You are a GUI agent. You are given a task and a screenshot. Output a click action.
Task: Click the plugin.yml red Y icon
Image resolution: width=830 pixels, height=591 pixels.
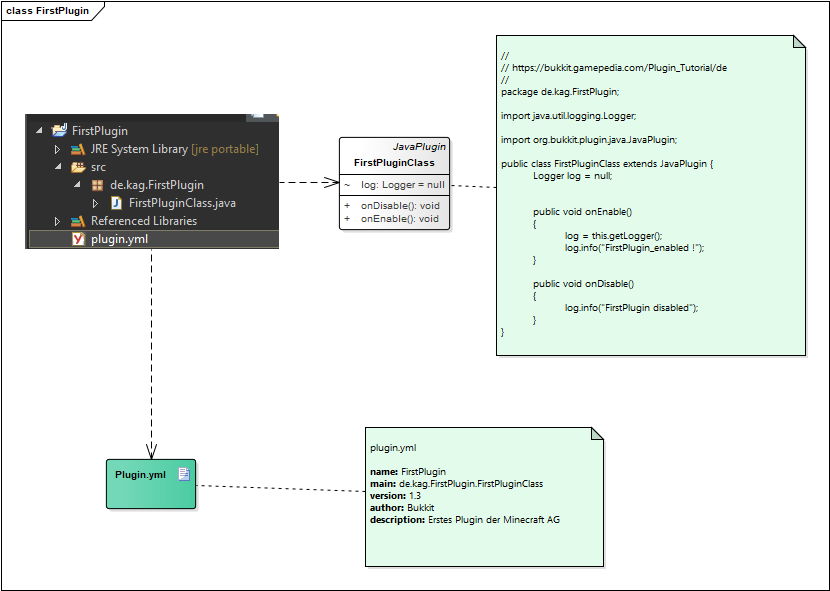tap(77, 239)
